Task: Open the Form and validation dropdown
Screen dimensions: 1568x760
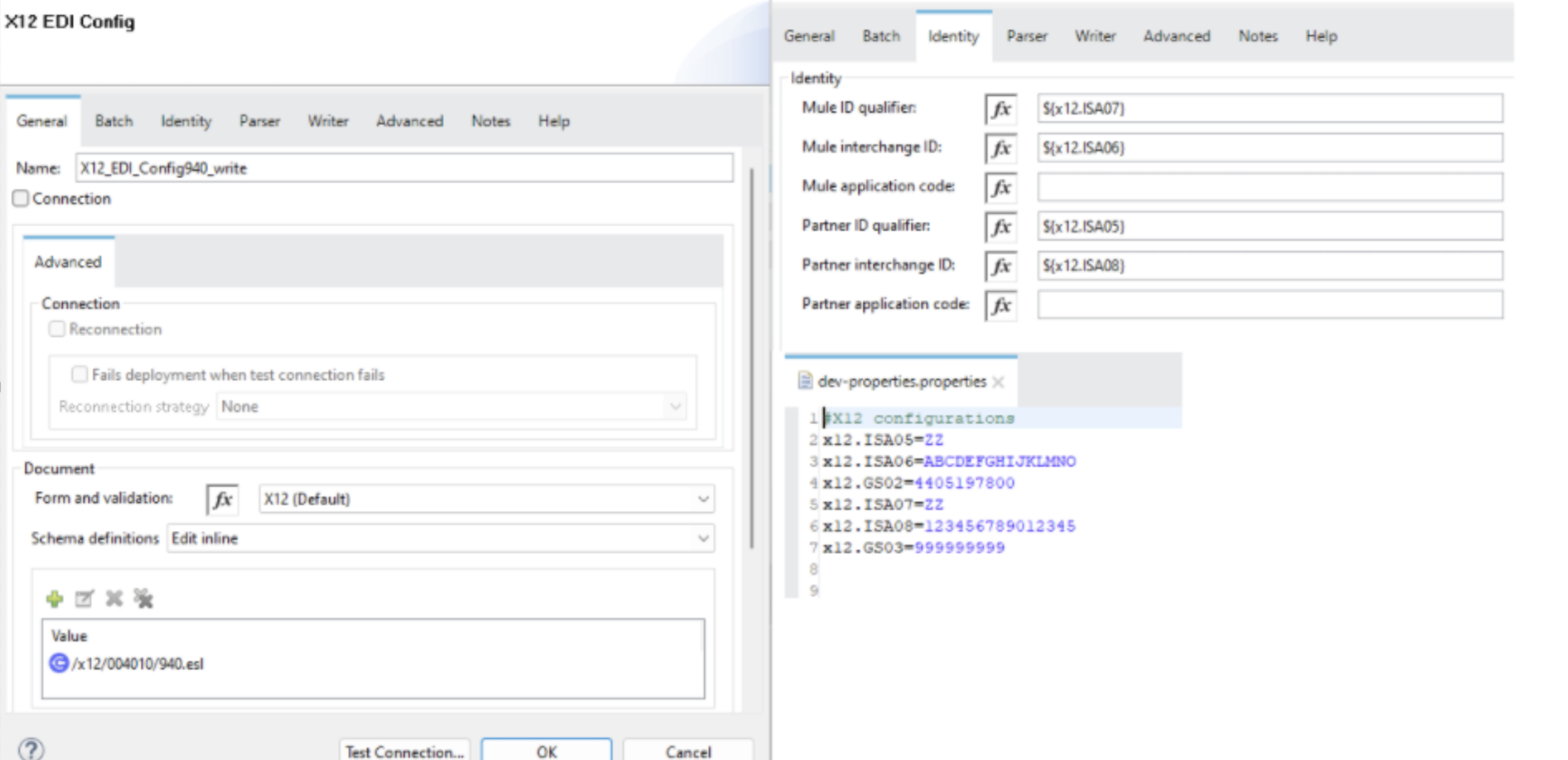Action: pyautogui.click(x=487, y=499)
